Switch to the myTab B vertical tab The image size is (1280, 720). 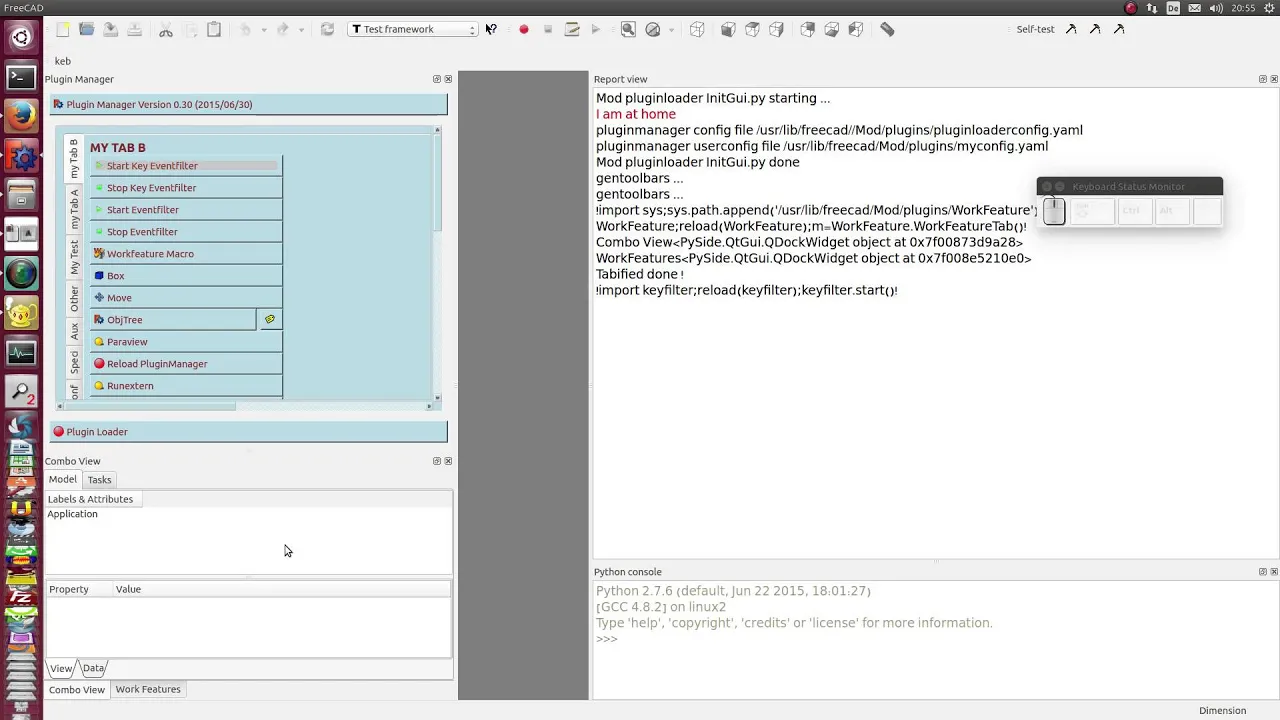[73, 159]
